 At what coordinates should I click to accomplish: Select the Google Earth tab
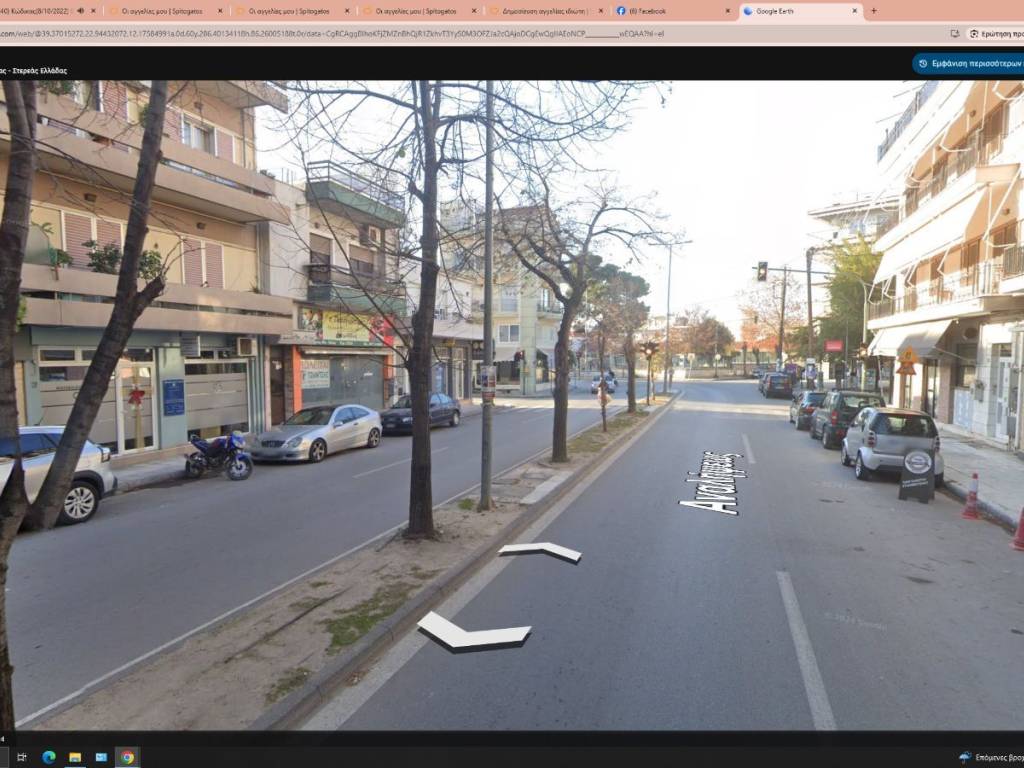795,11
